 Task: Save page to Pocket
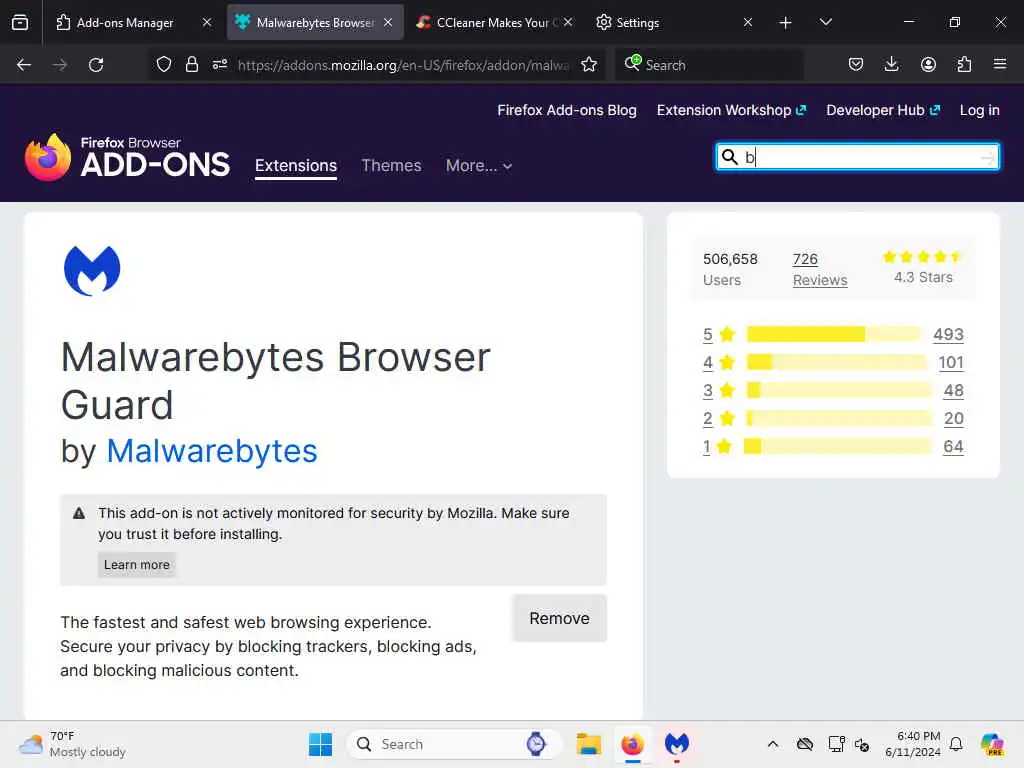pos(856,64)
